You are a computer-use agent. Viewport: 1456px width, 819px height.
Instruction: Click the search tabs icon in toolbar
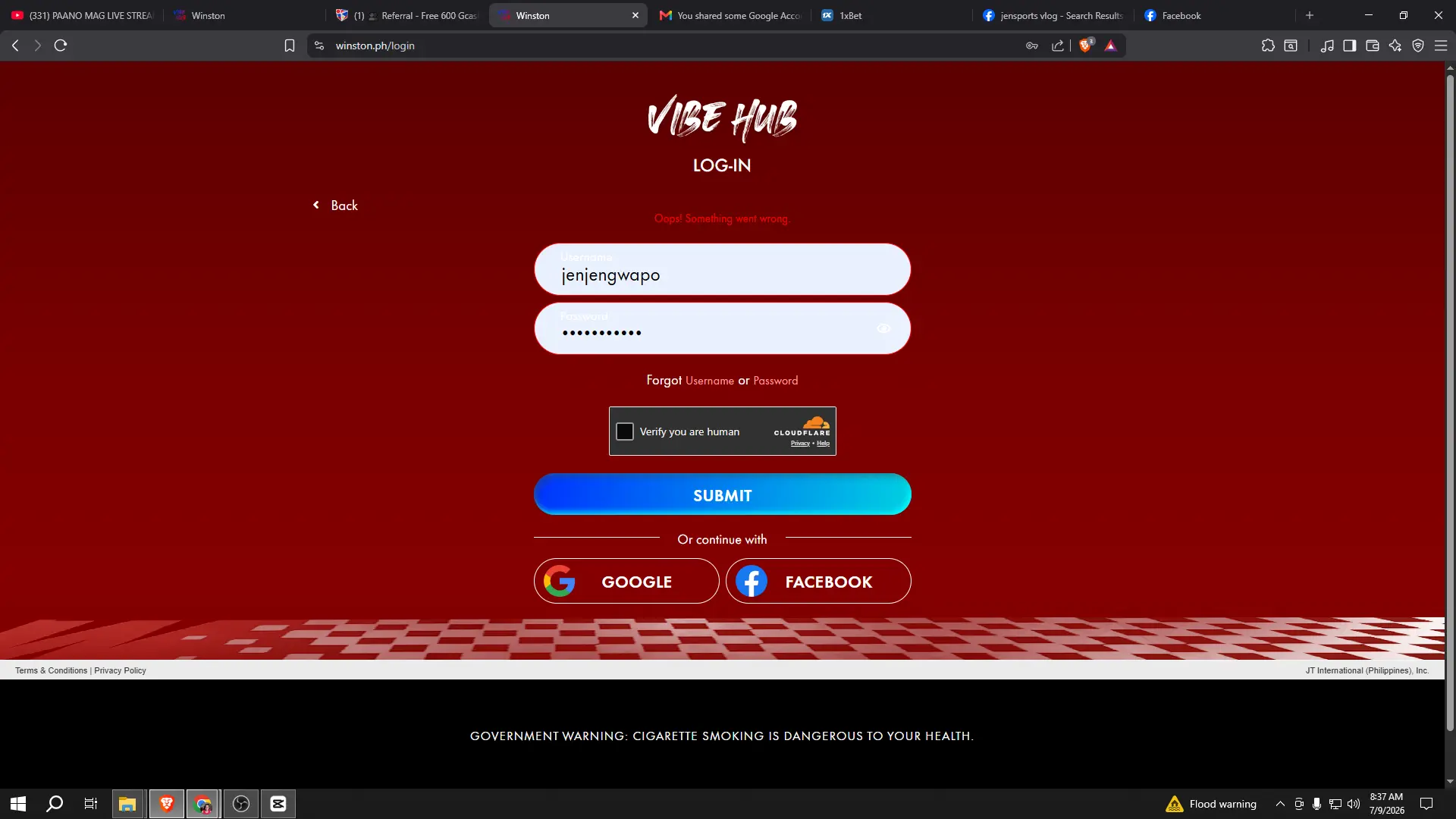tap(1291, 45)
